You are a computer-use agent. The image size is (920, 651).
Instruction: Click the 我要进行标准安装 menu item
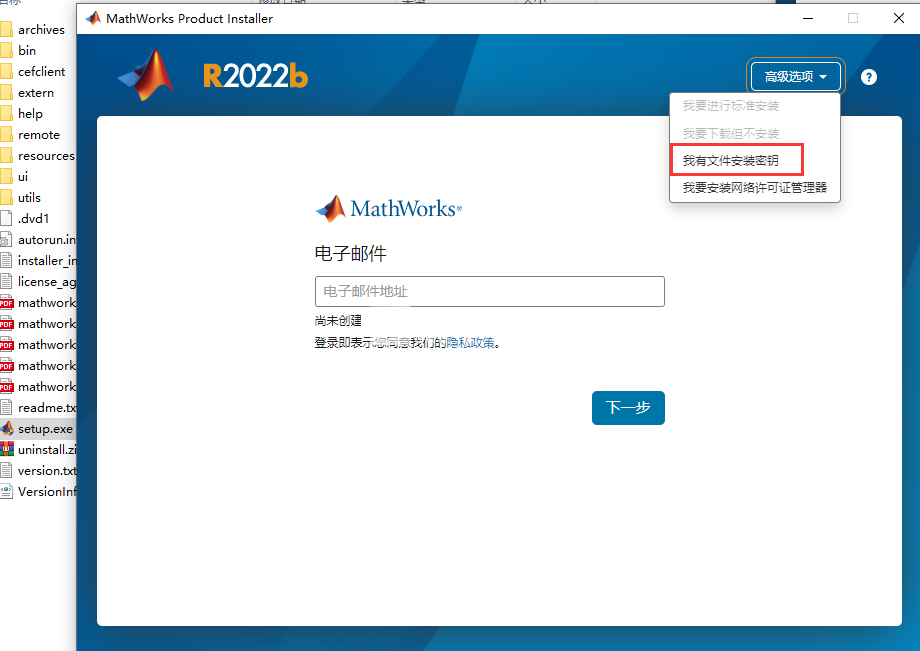730,106
